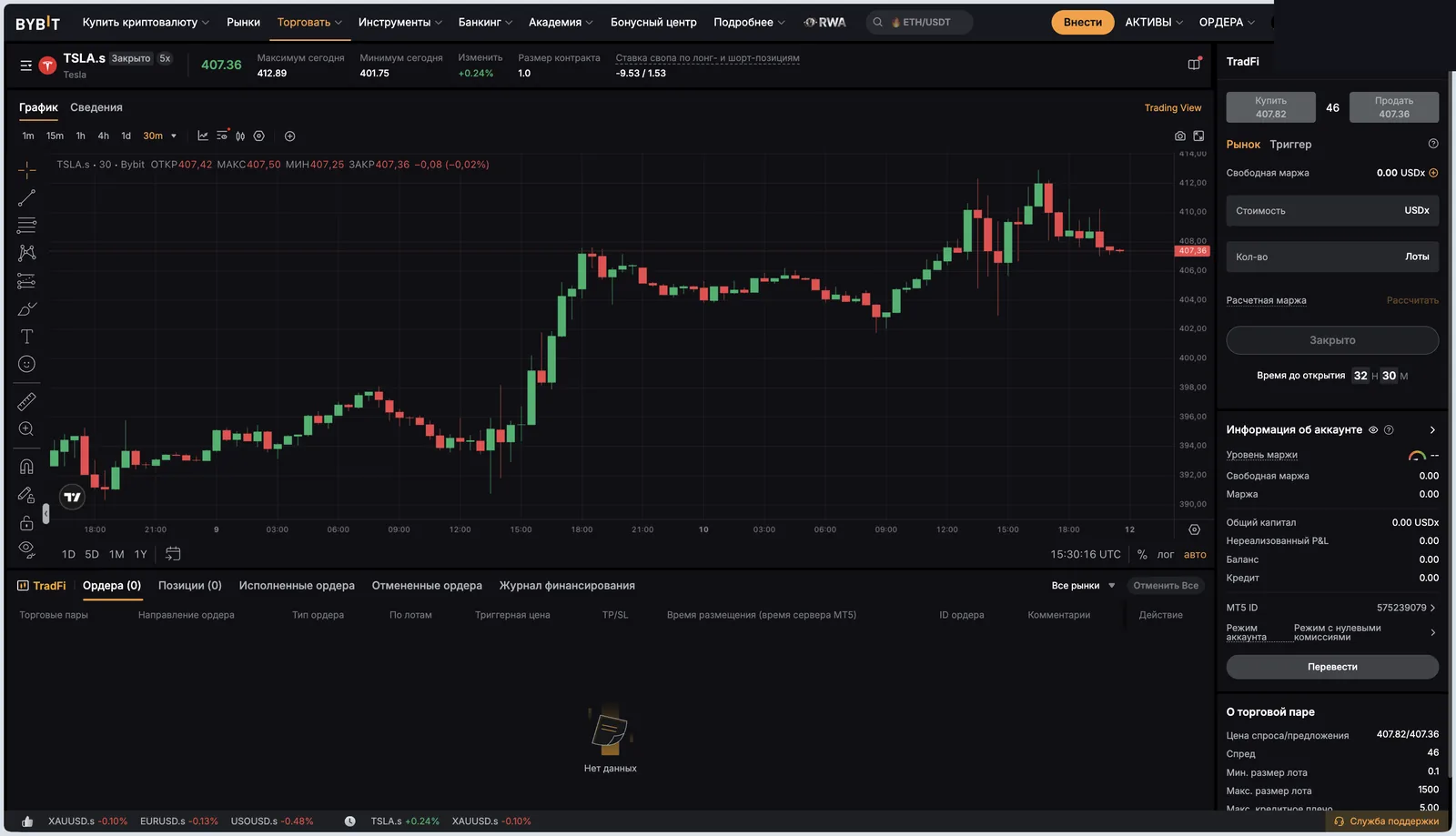
Task: Open the Журнал финансирования tab
Action: 567,586
